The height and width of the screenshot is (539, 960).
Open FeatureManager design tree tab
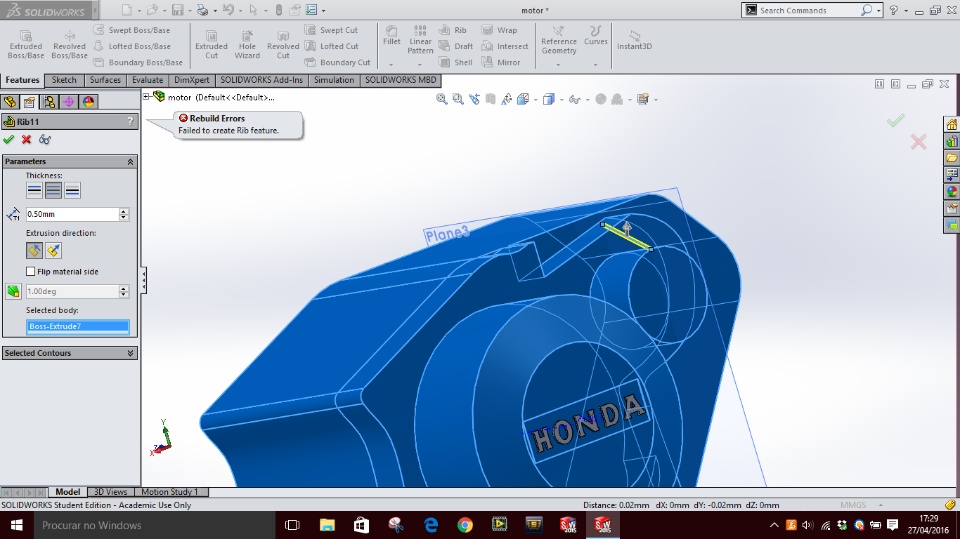(10, 102)
